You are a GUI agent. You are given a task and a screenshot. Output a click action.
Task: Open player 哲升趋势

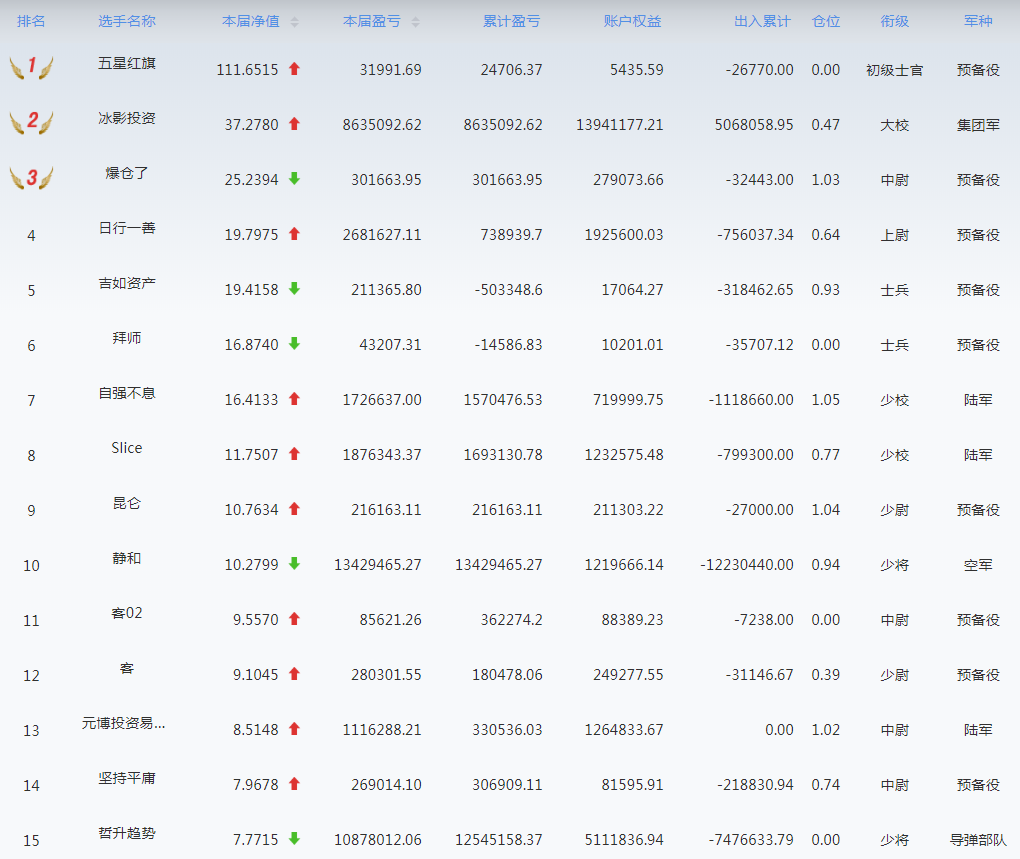pyautogui.click(x=127, y=834)
